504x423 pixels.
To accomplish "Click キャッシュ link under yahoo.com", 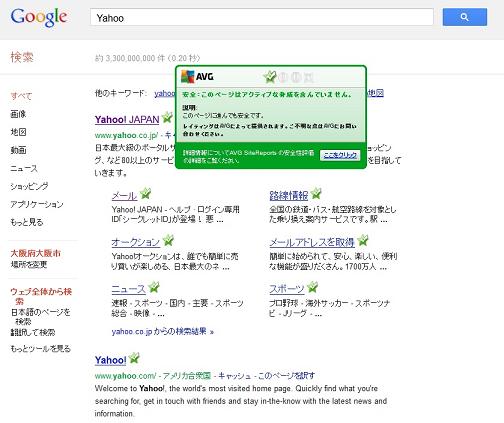I will coord(234,376).
